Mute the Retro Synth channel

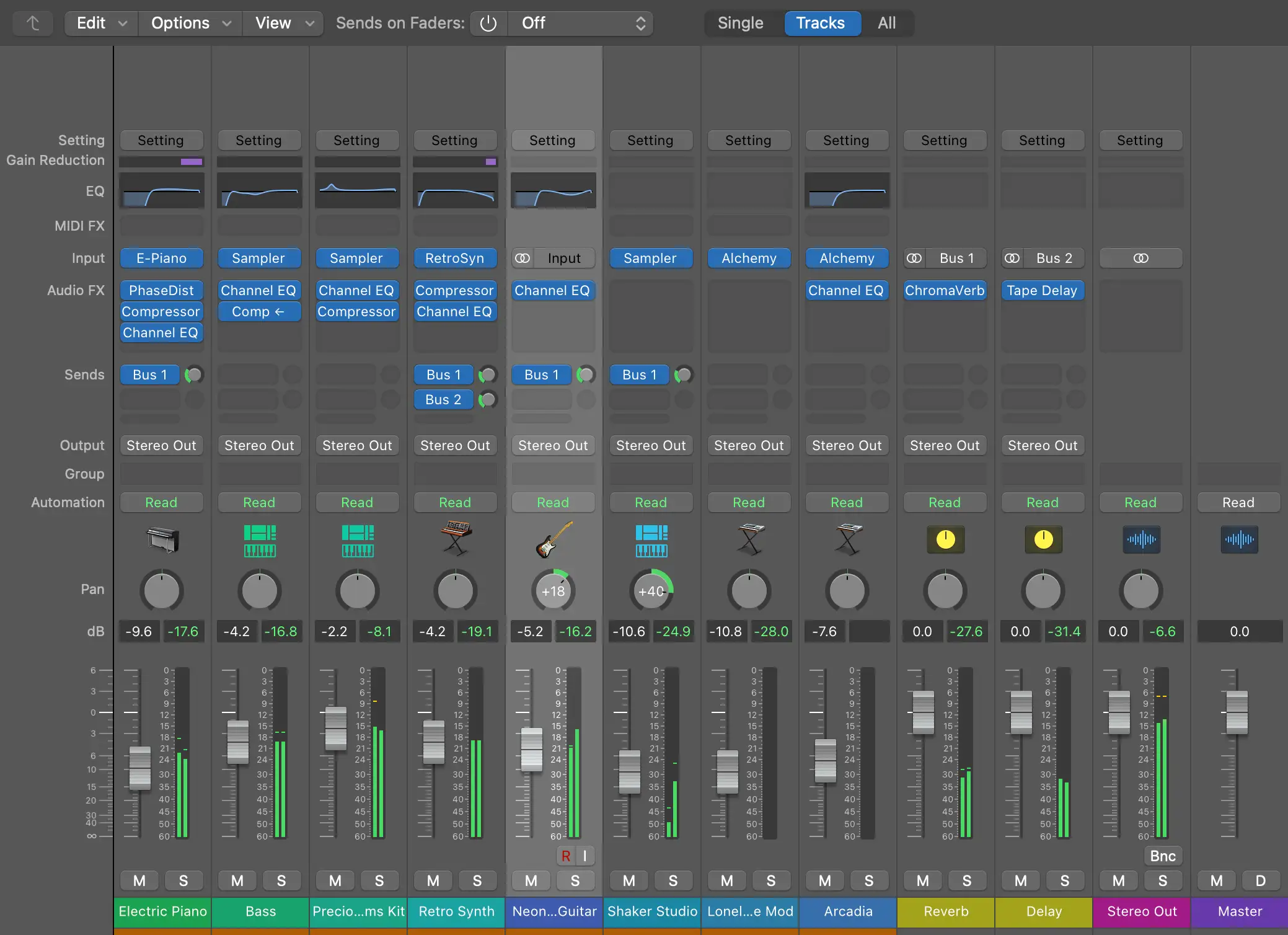[x=433, y=880]
